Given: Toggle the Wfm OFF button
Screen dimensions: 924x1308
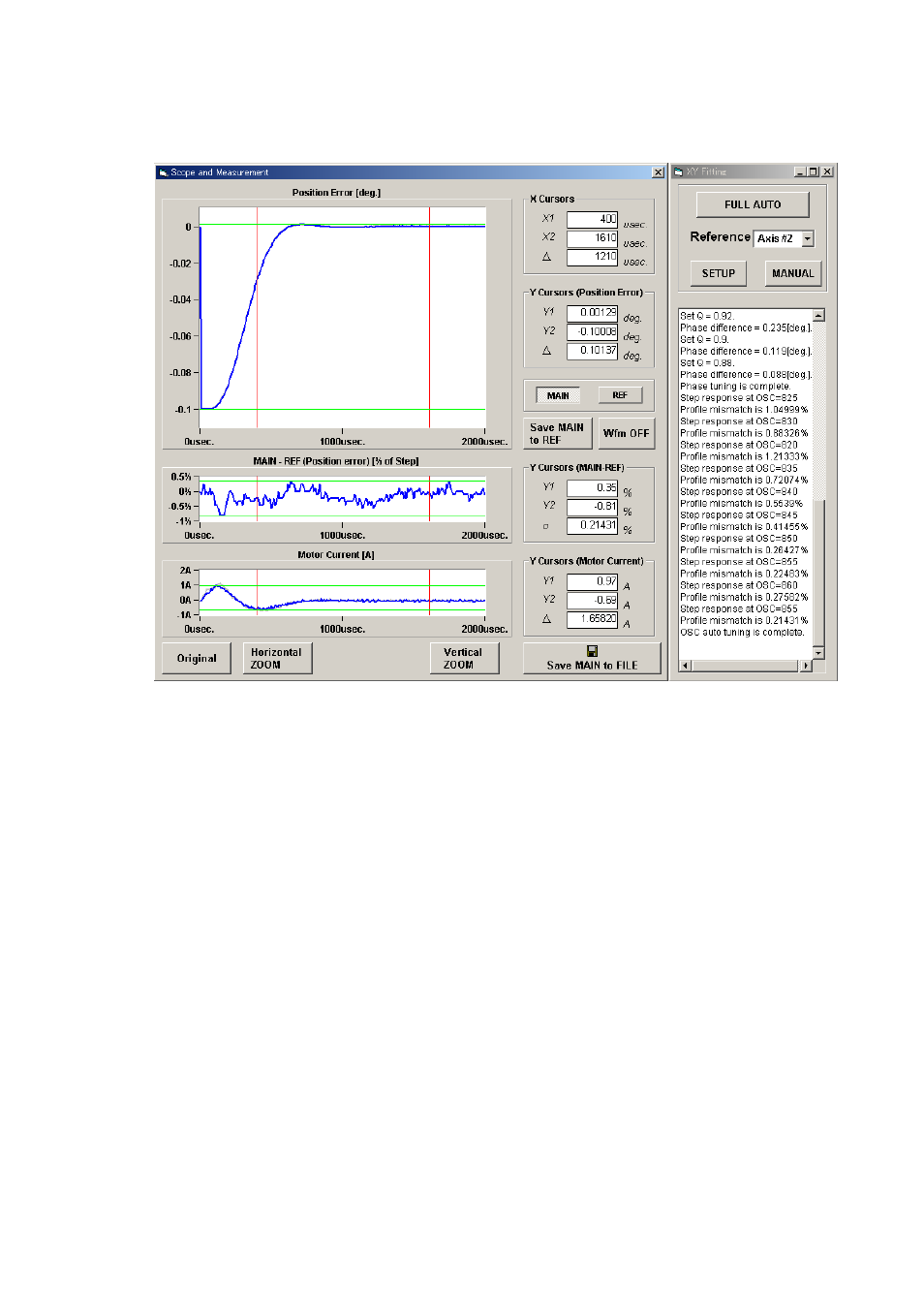Looking at the screenshot, I should pos(626,433).
